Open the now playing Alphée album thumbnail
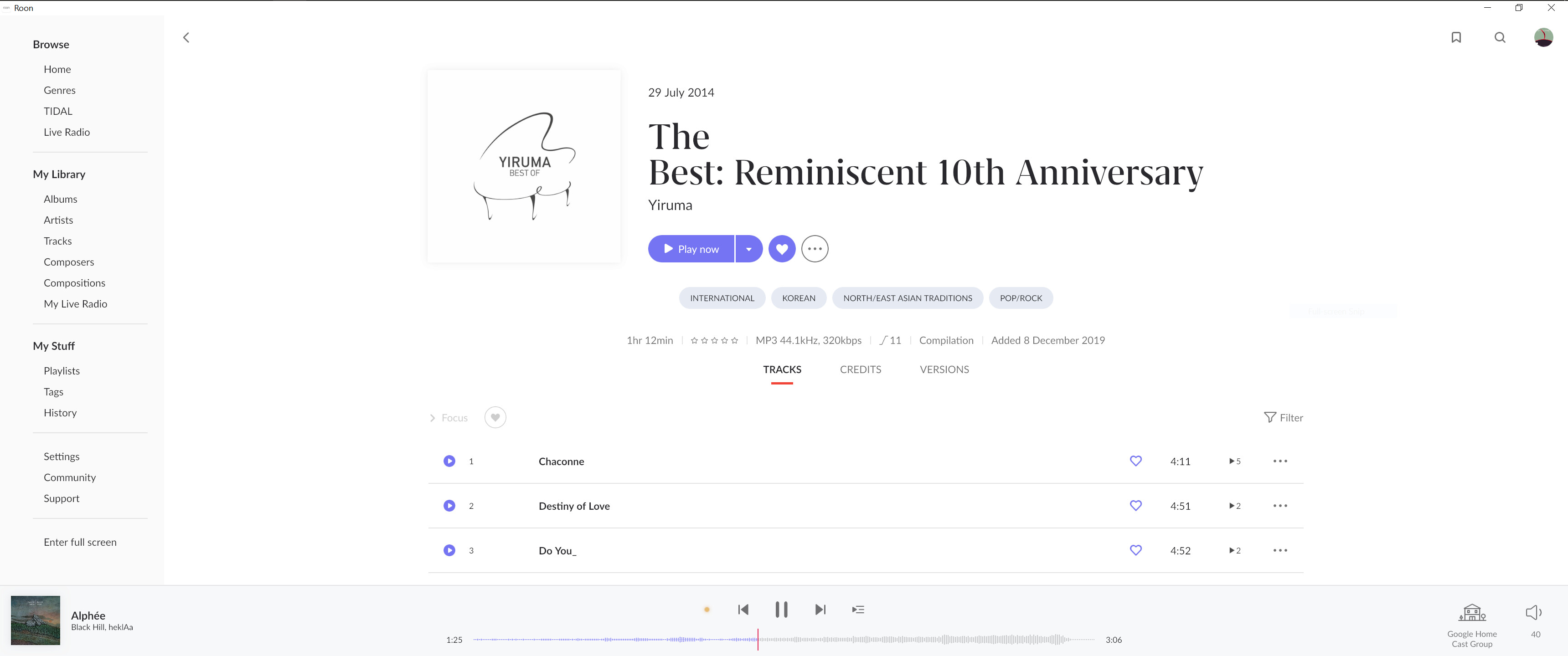 pyautogui.click(x=35, y=620)
